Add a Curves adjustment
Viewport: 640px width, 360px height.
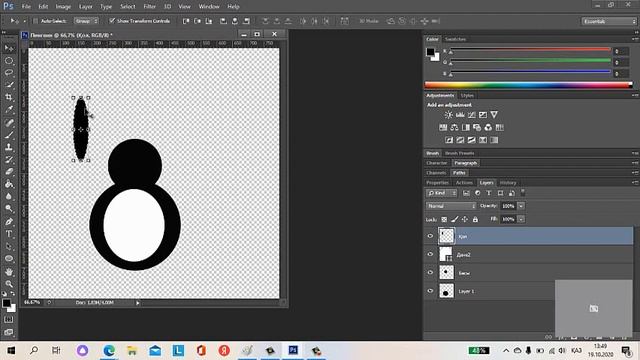[471, 115]
